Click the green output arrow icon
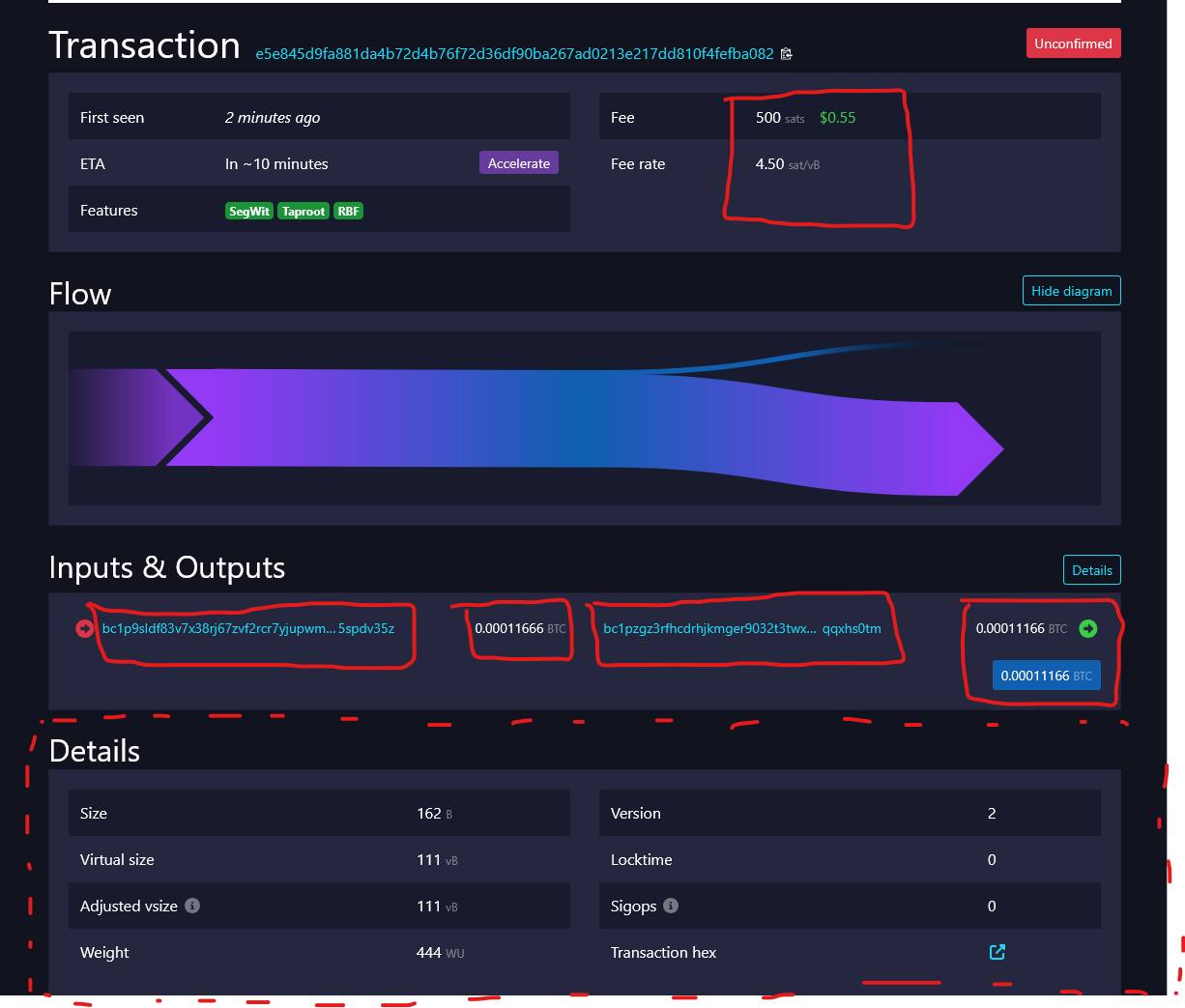Image resolution: width=1185 pixels, height=1008 pixels. point(1088,629)
